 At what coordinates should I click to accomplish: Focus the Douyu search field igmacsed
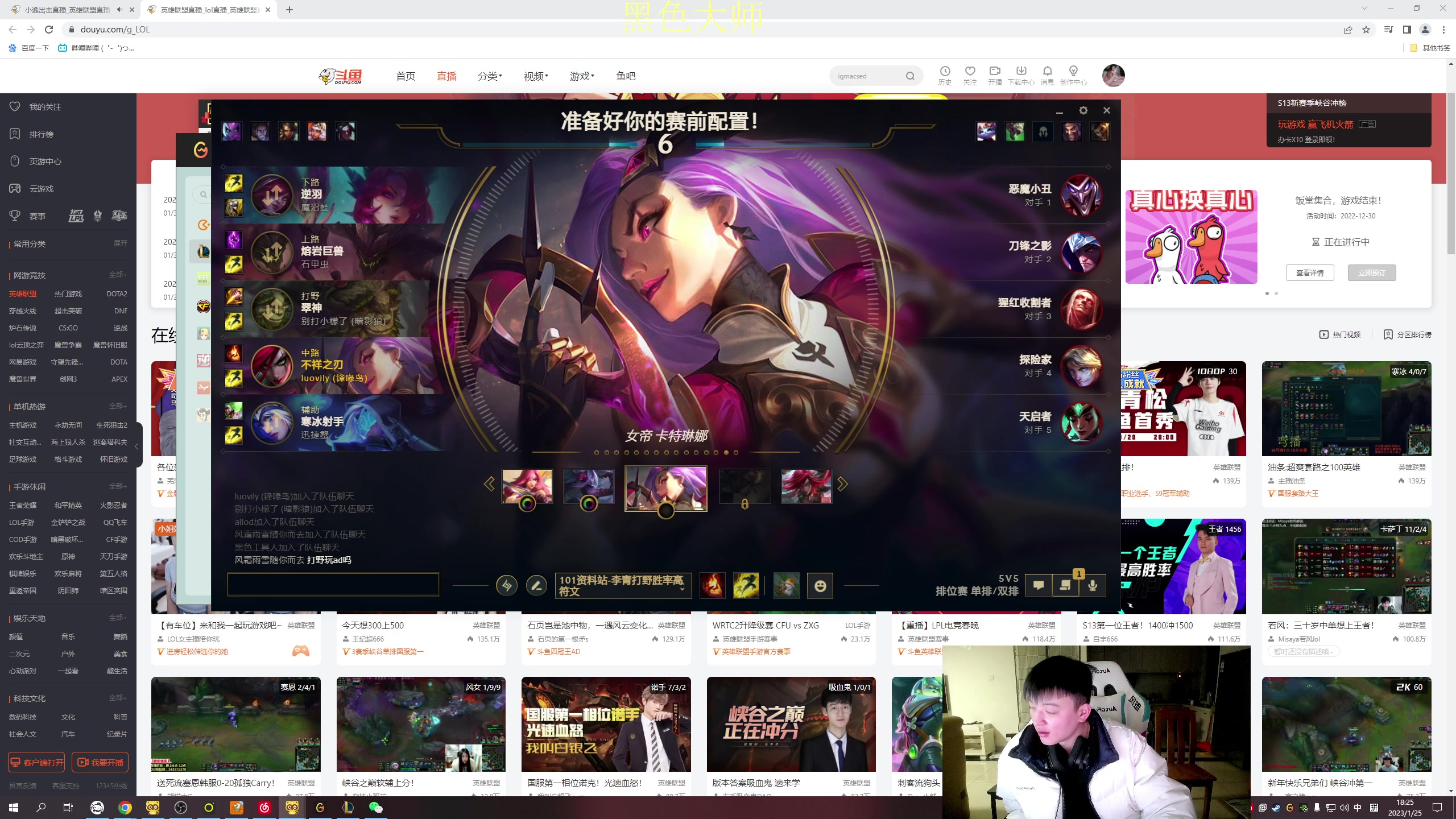(x=868, y=76)
